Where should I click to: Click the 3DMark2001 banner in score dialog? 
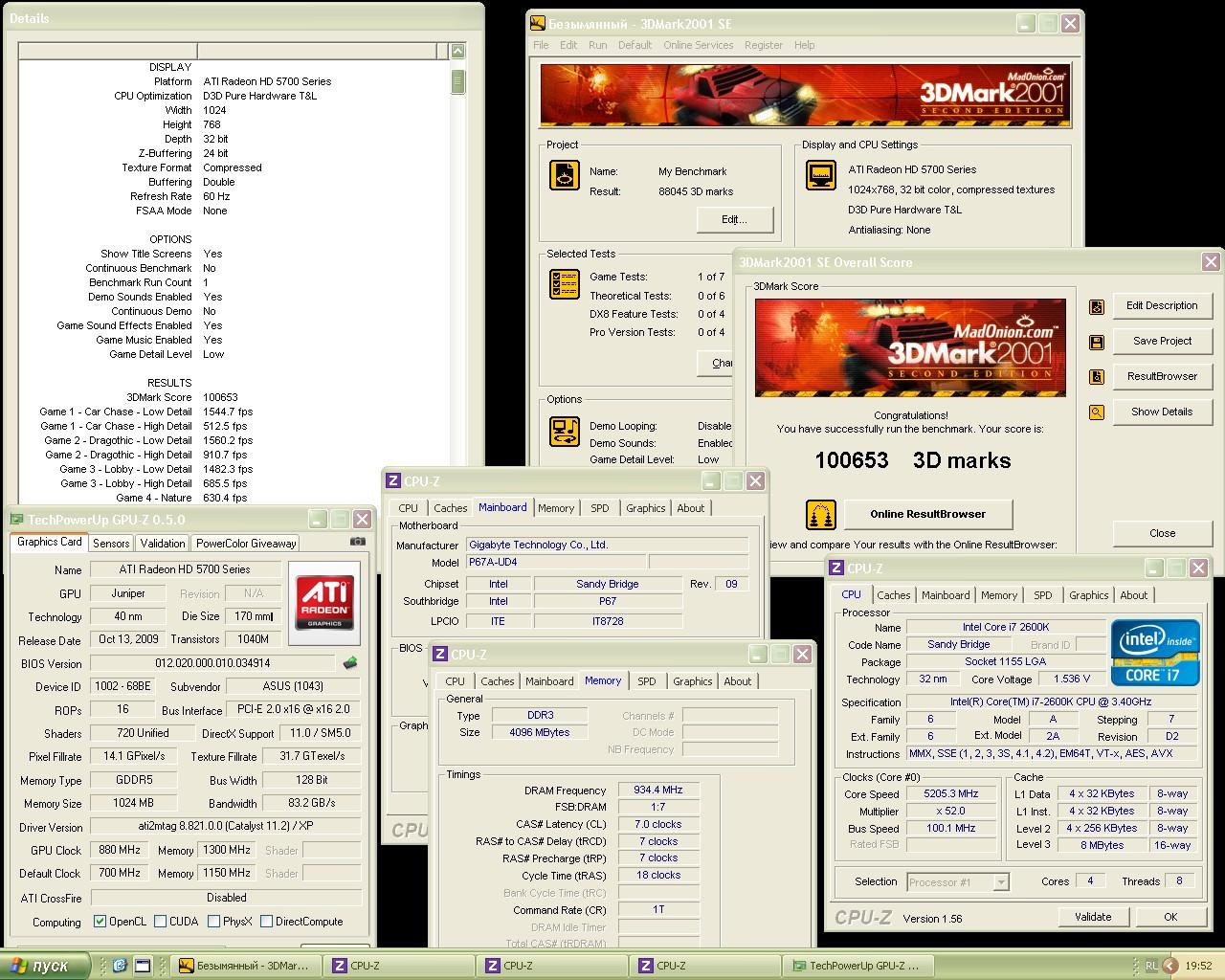click(910, 347)
